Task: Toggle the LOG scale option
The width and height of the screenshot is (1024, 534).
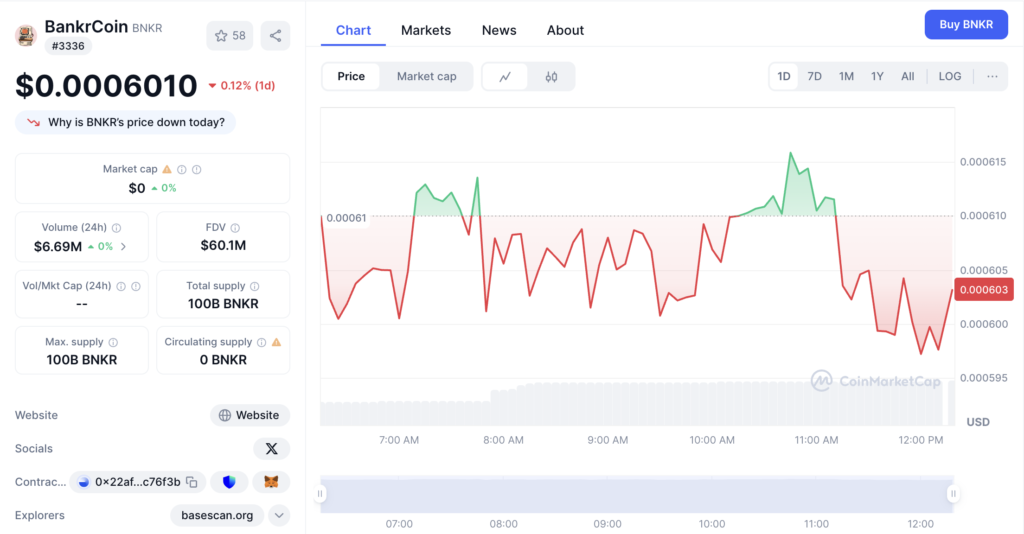Action: [x=950, y=76]
